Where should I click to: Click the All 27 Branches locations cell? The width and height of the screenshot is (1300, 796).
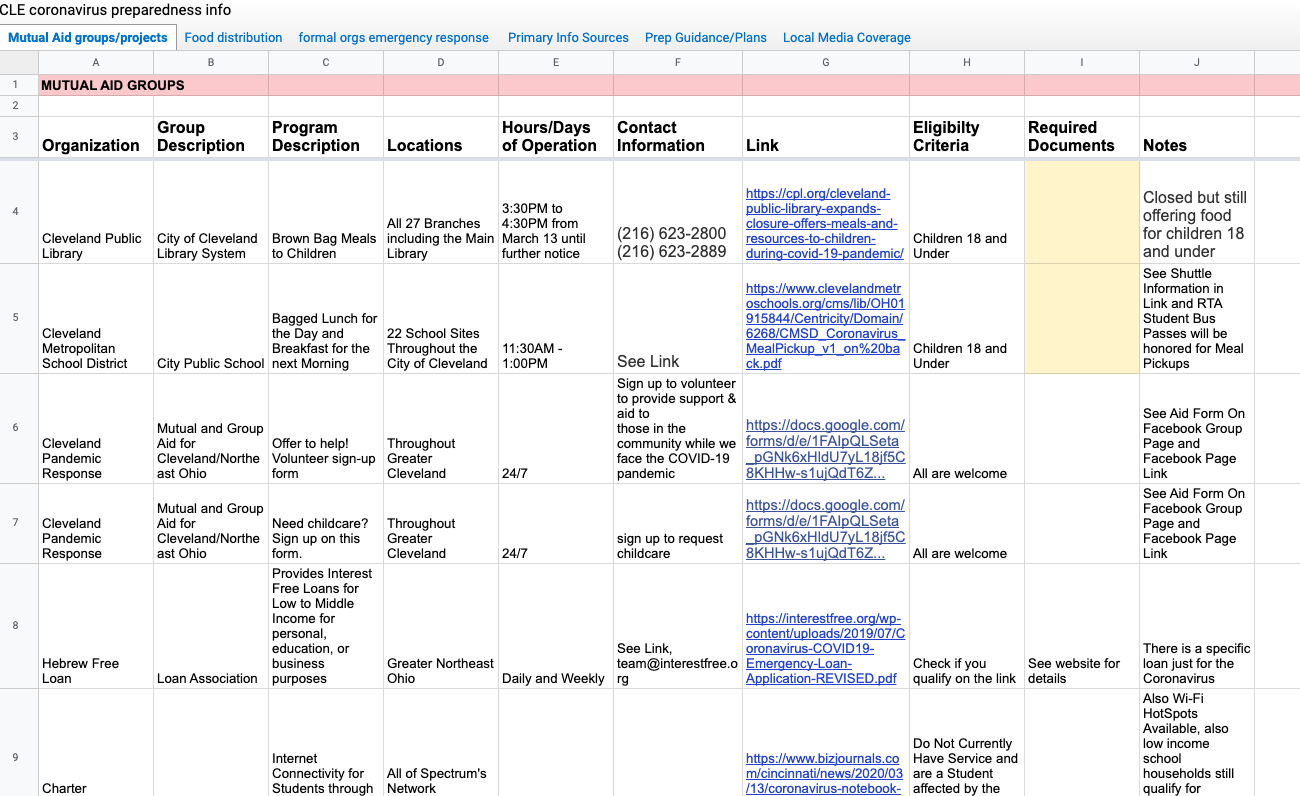pyautogui.click(x=441, y=212)
